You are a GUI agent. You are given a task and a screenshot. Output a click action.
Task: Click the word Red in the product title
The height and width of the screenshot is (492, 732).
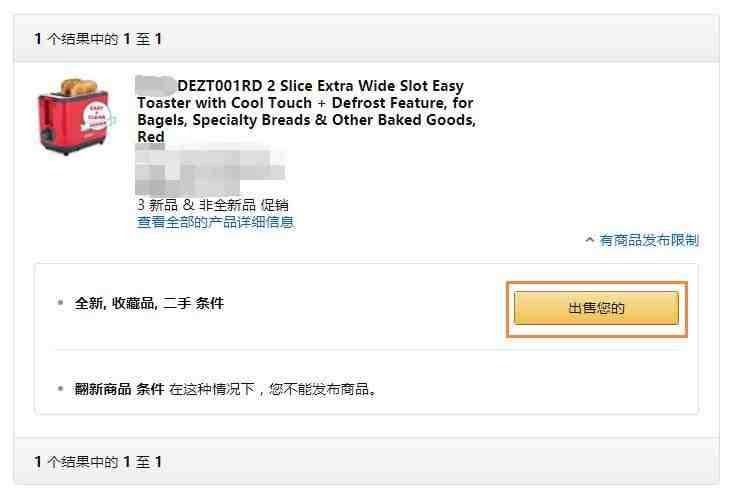(x=151, y=137)
